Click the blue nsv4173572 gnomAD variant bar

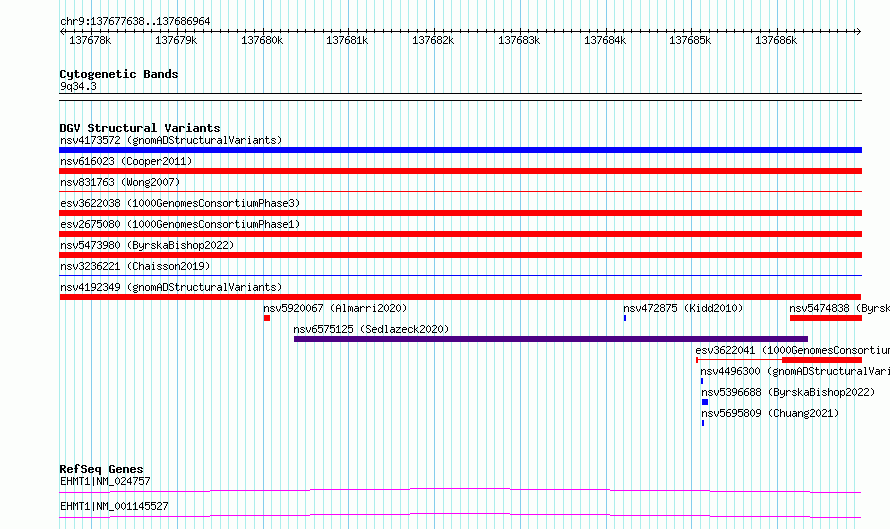460,150
